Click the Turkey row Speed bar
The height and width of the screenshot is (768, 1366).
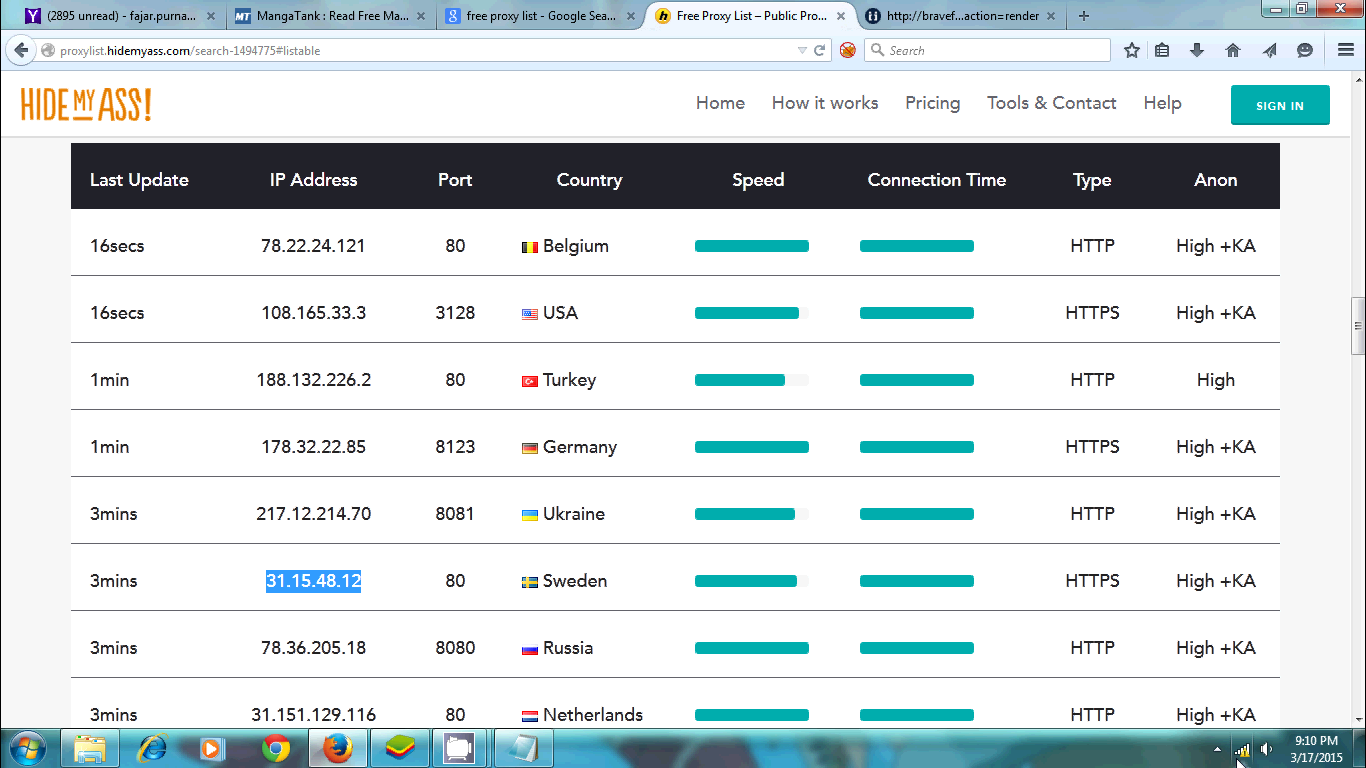[x=752, y=380]
